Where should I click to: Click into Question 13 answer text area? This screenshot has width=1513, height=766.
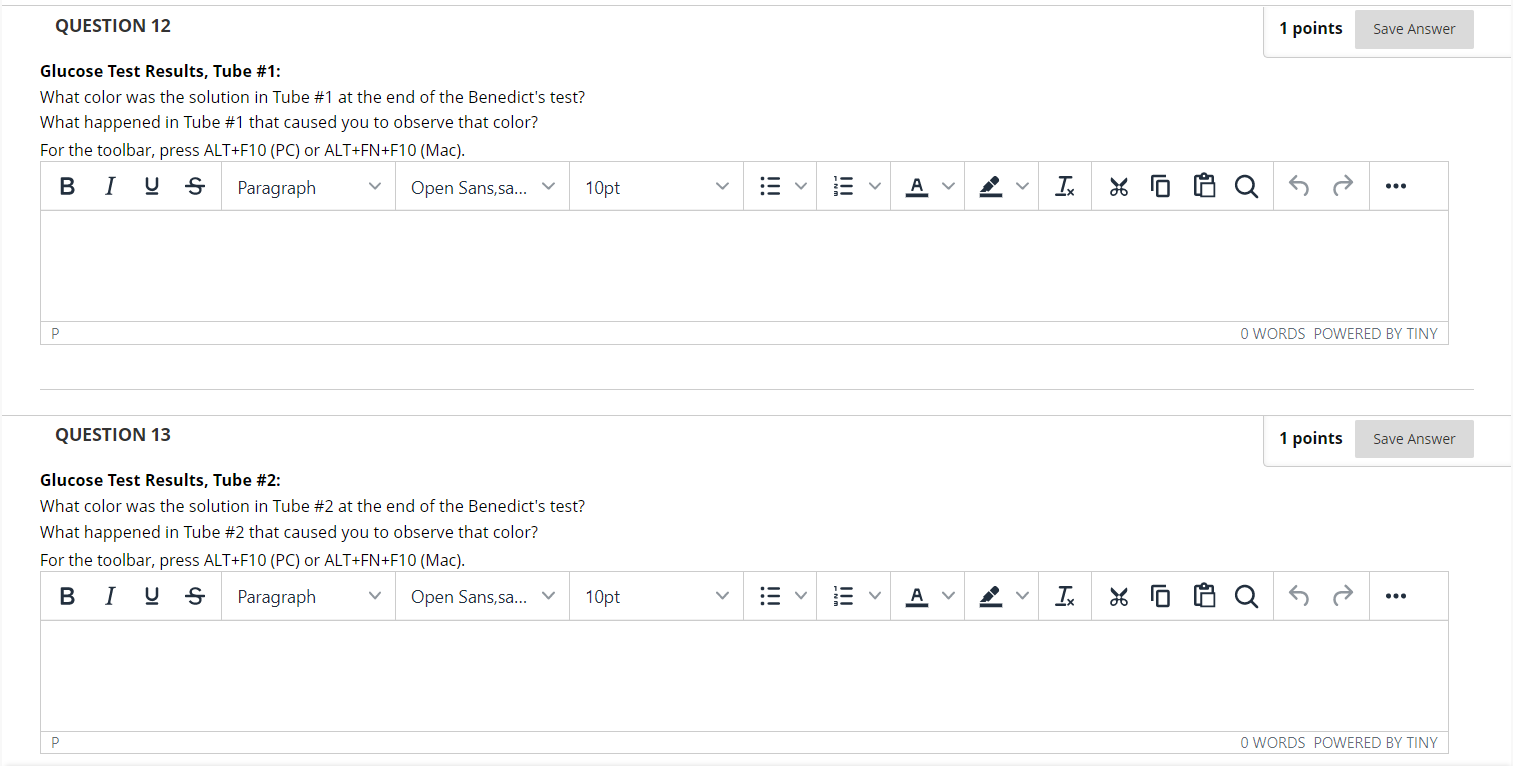coord(744,675)
